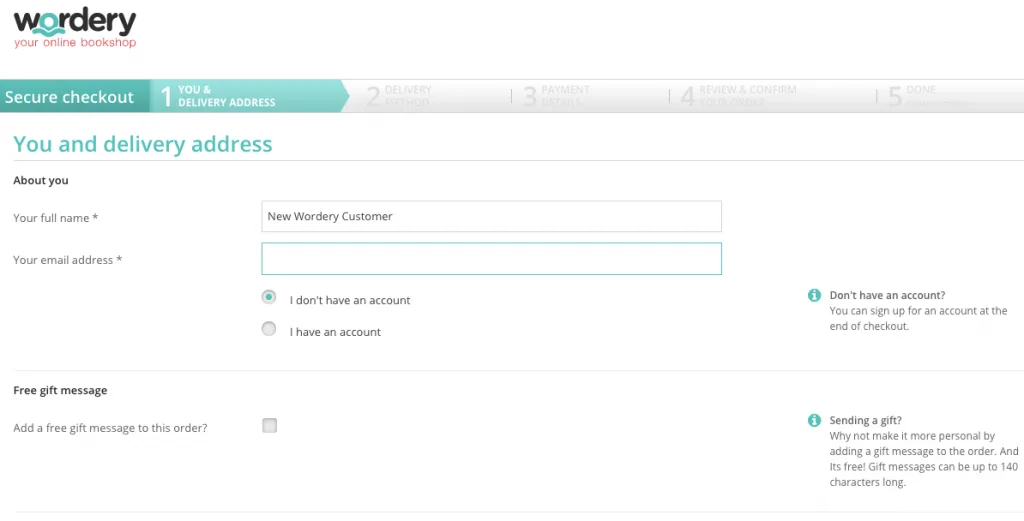Click the info icon beside 'Don't have an account?'
This screenshot has width=1024, height=521.
coord(814,296)
